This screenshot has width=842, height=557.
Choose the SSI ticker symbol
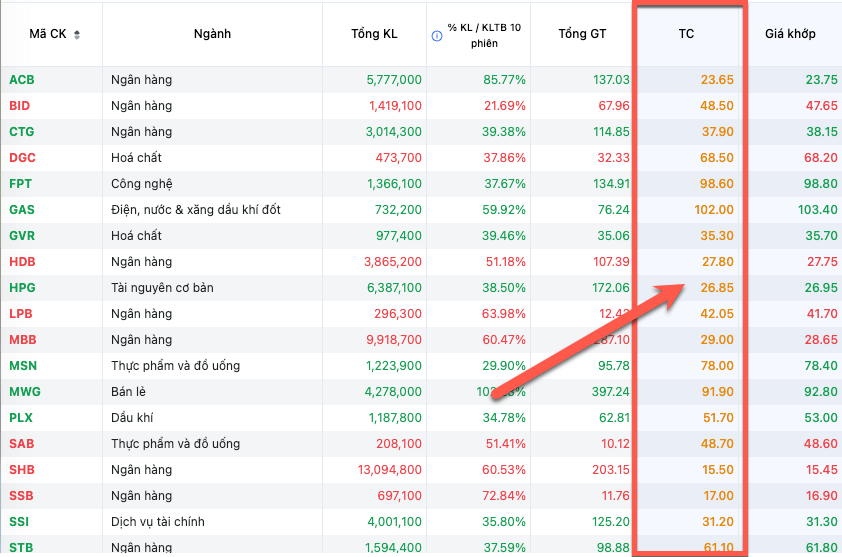[19, 522]
